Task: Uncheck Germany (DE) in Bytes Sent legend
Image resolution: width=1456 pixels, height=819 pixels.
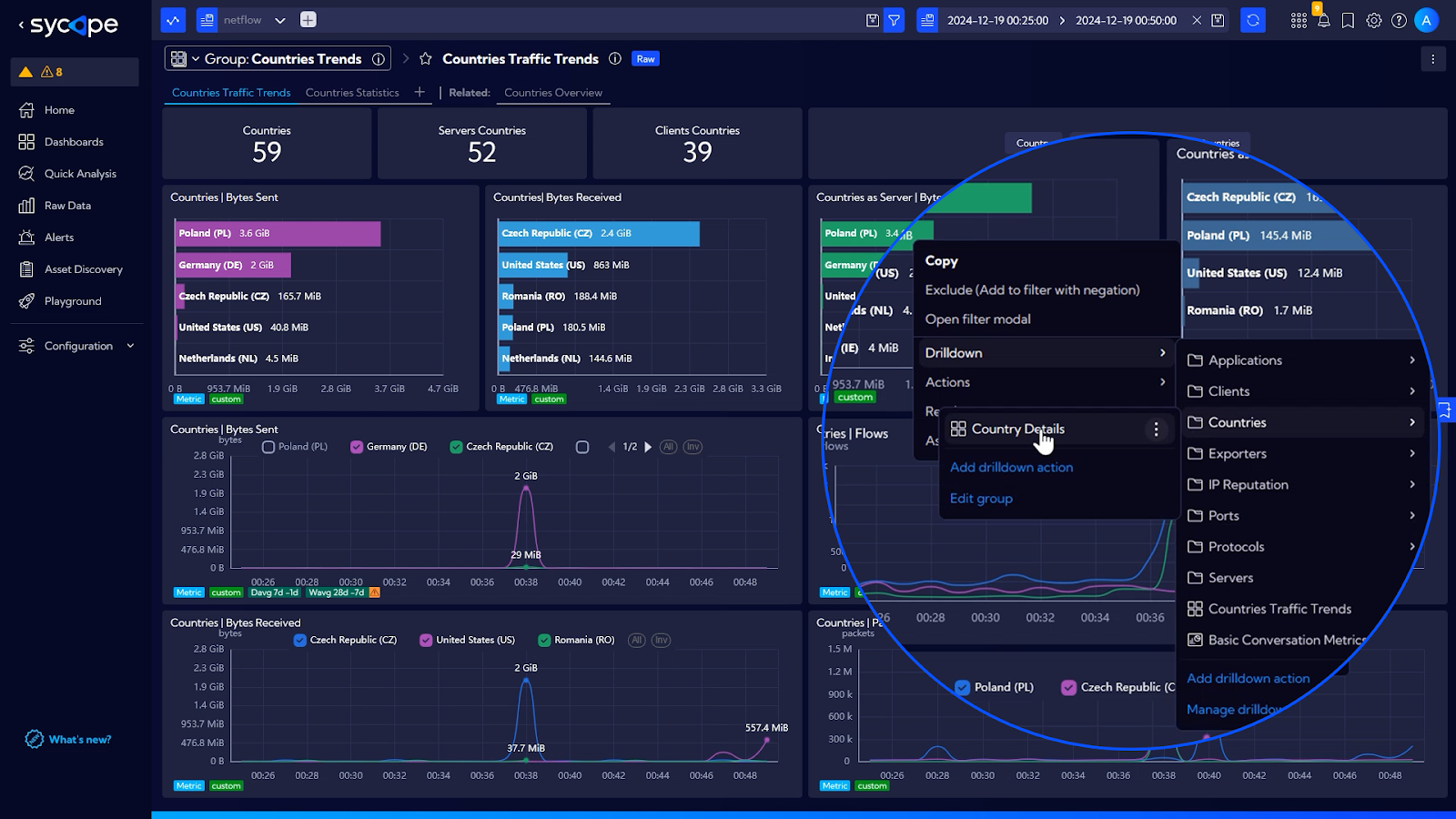Action: [x=357, y=447]
